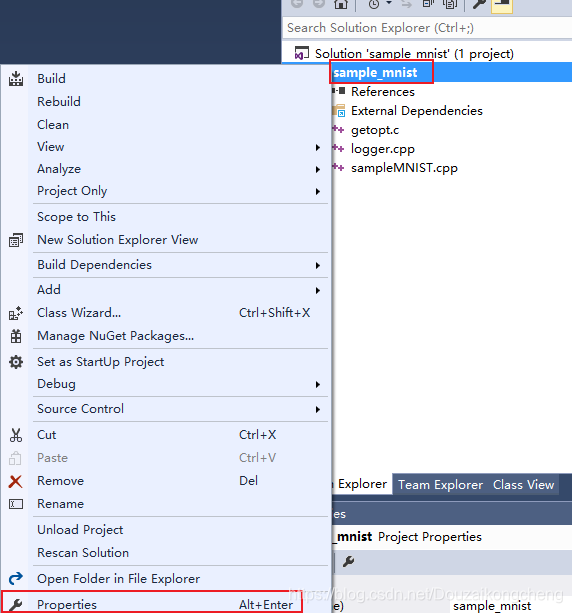Click the Collapse All toolbar icon
The width and height of the screenshot is (572, 613).
point(428,4)
